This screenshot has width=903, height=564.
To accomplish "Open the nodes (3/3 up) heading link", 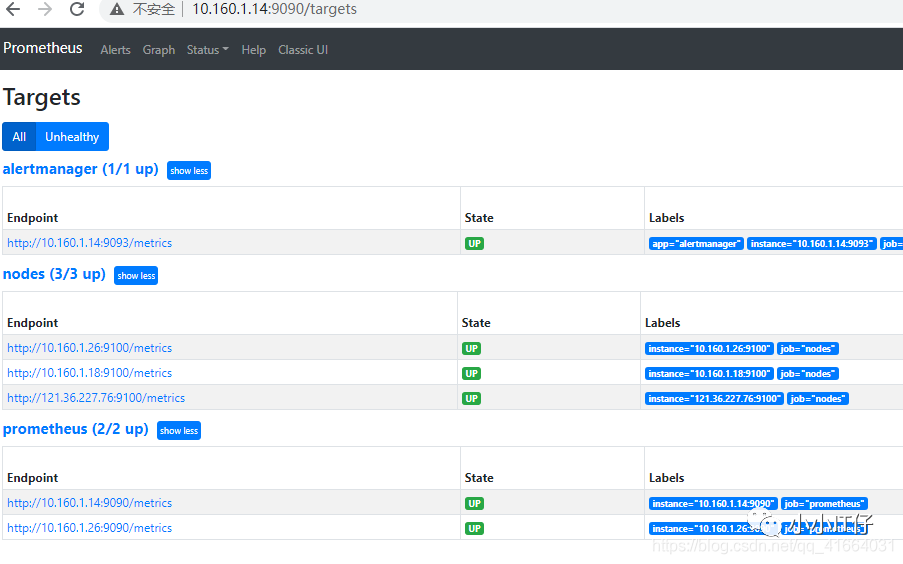I will pos(54,274).
